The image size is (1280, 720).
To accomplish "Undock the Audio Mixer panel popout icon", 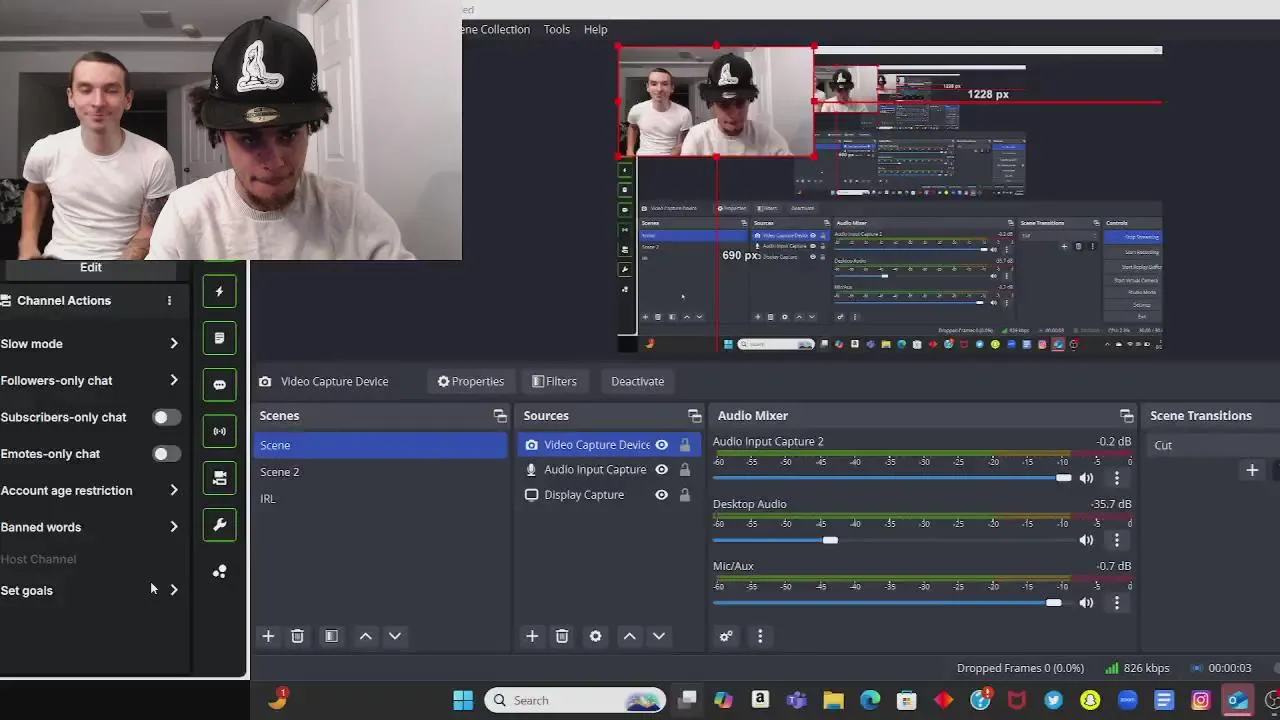I will pyautogui.click(x=1126, y=416).
